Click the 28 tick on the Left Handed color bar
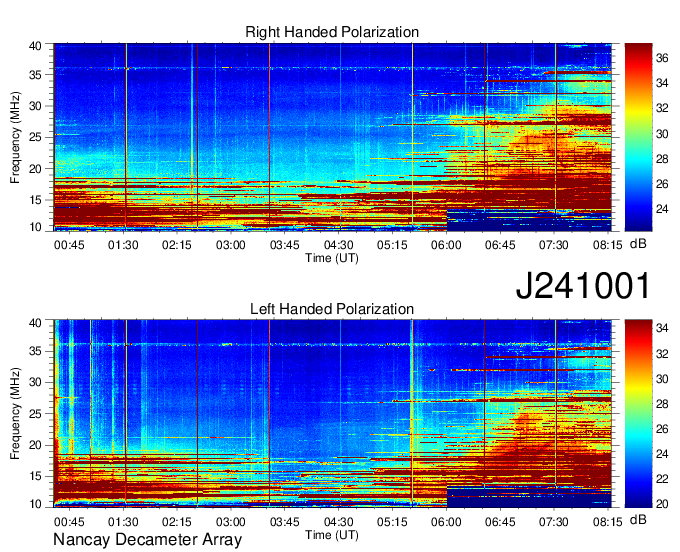This screenshot has height=552, width=680. tap(662, 404)
